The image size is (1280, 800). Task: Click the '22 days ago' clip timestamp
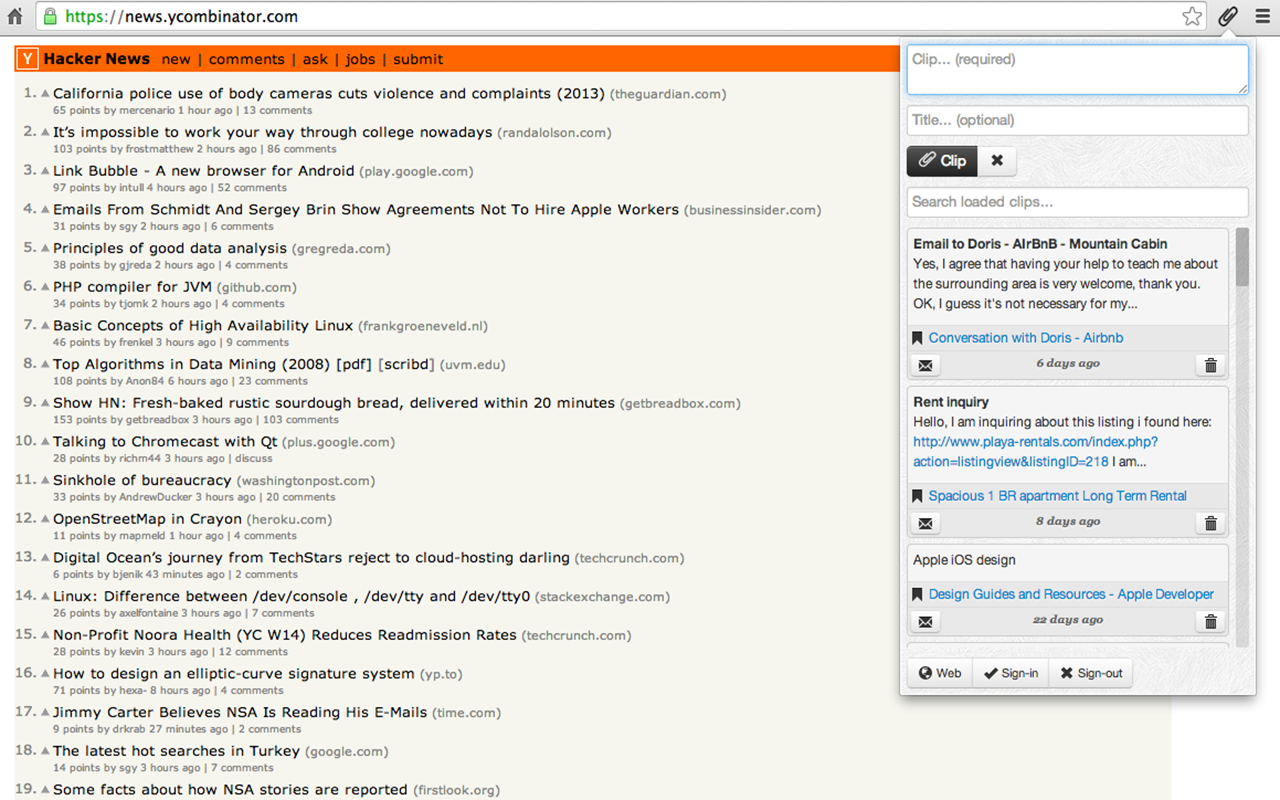tap(1068, 620)
